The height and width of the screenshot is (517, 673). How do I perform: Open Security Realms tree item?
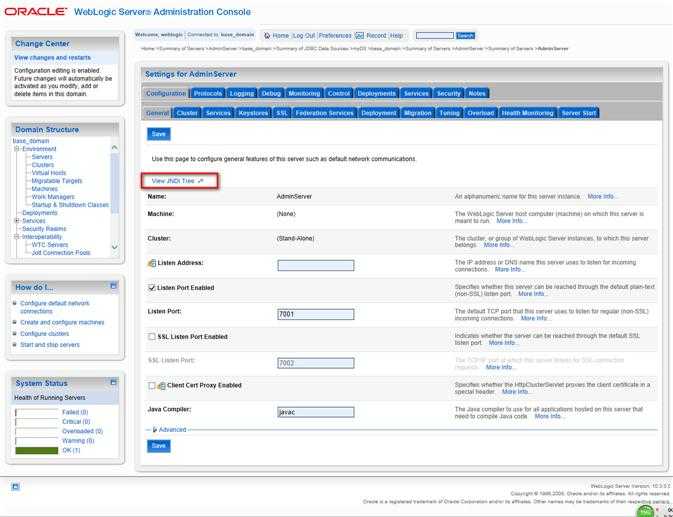coord(44,229)
